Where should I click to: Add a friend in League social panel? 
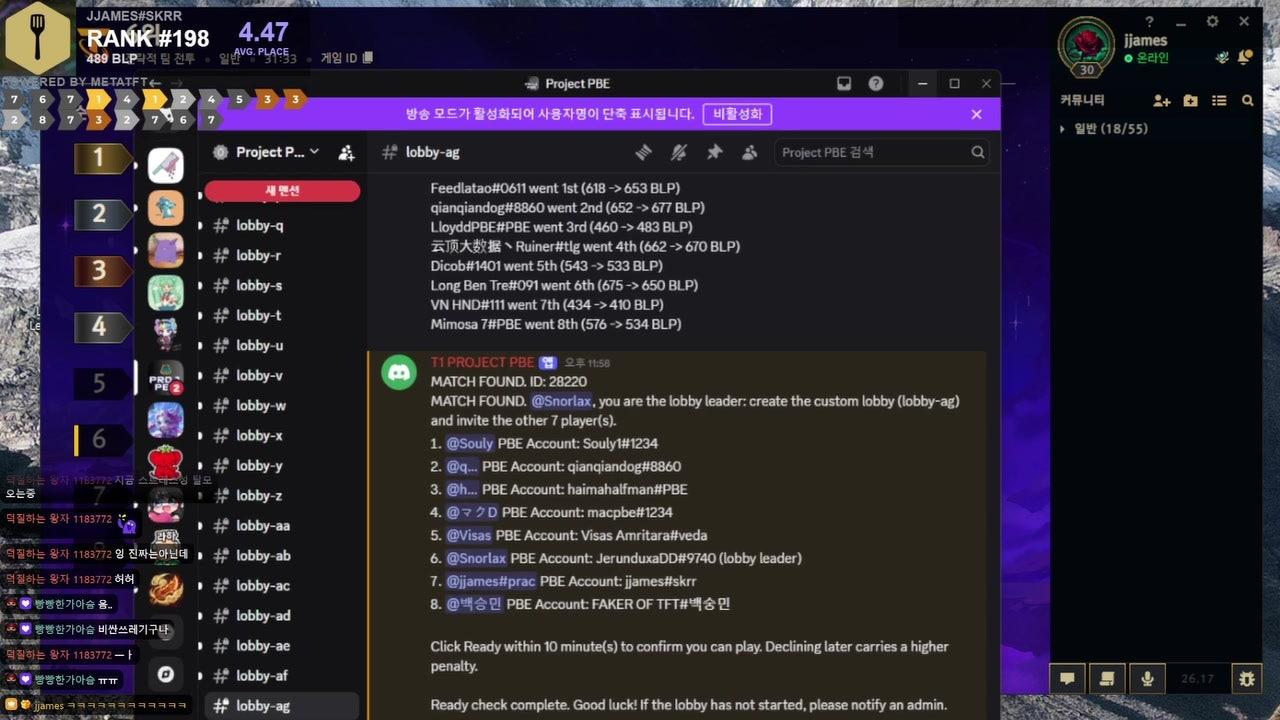(1161, 100)
